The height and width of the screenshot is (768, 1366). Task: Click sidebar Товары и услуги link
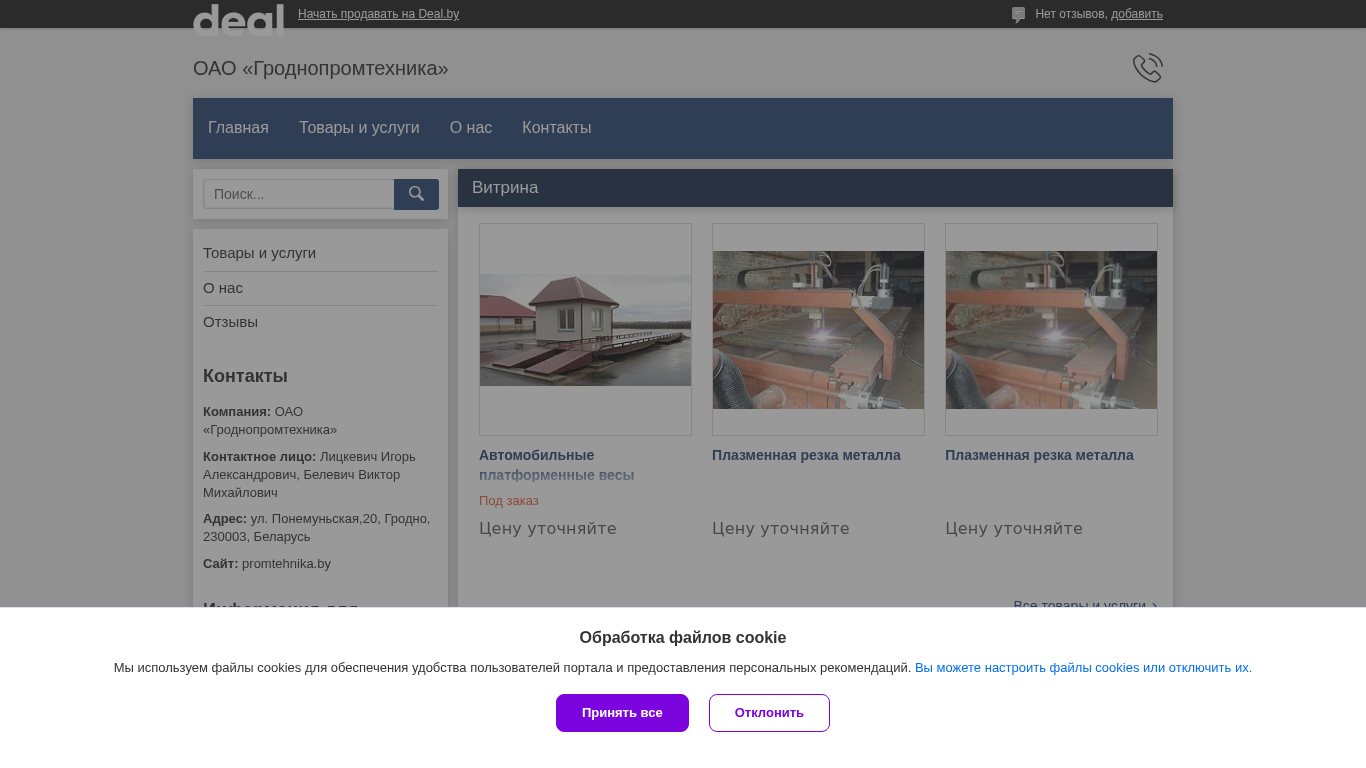point(259,253)
